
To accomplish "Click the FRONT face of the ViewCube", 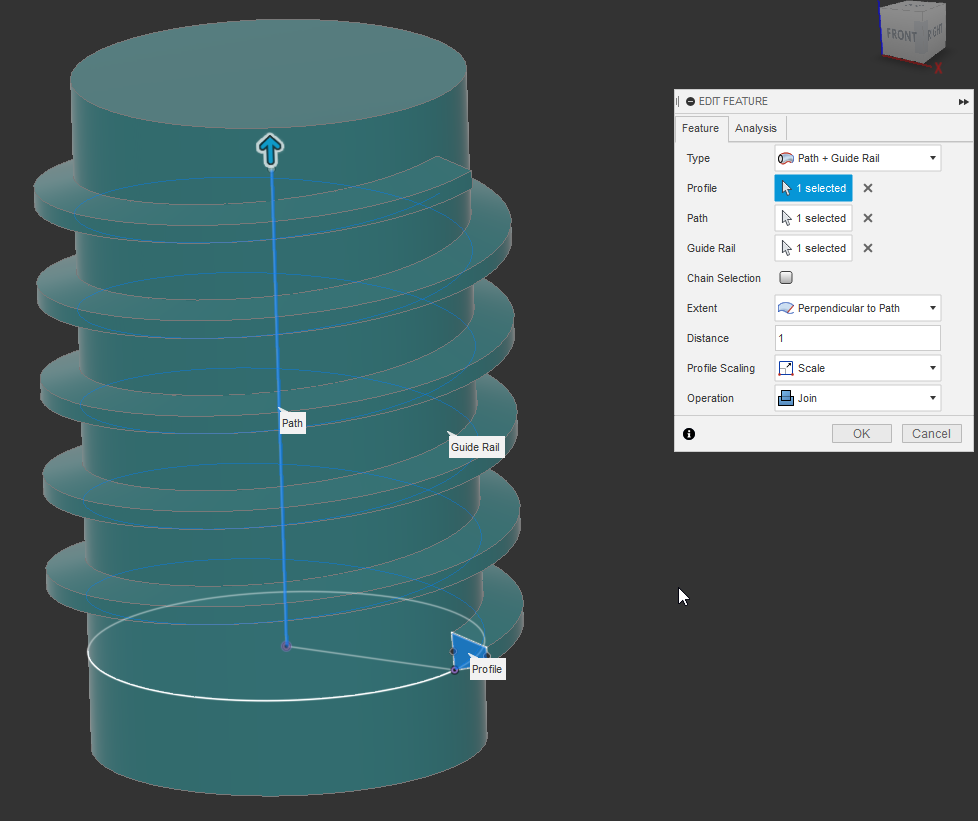I will pyautogui.click(x=901, y=34).
